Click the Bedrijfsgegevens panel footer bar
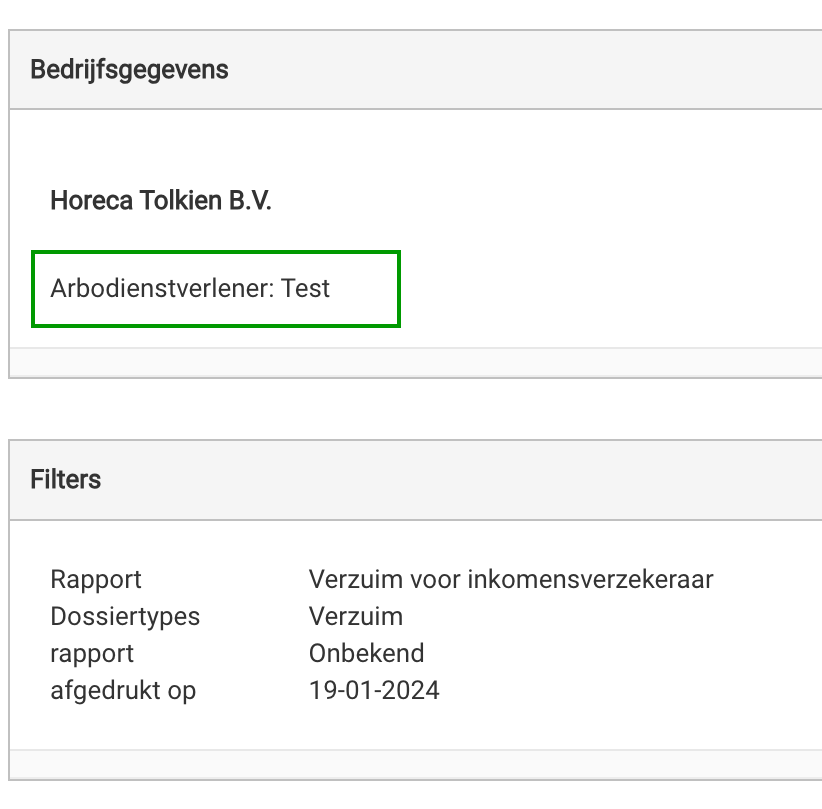 pos(415,362)
